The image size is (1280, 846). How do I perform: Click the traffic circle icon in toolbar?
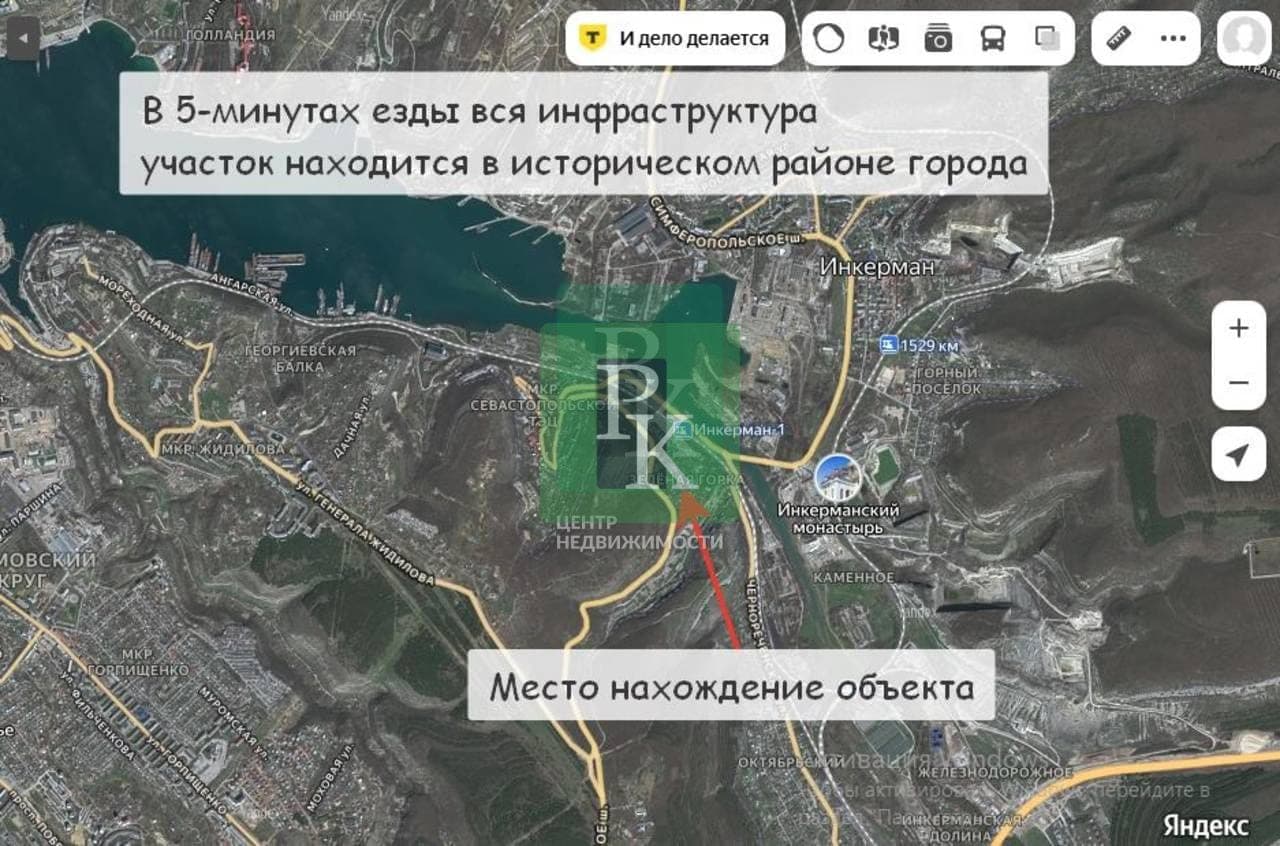[829, 39]
